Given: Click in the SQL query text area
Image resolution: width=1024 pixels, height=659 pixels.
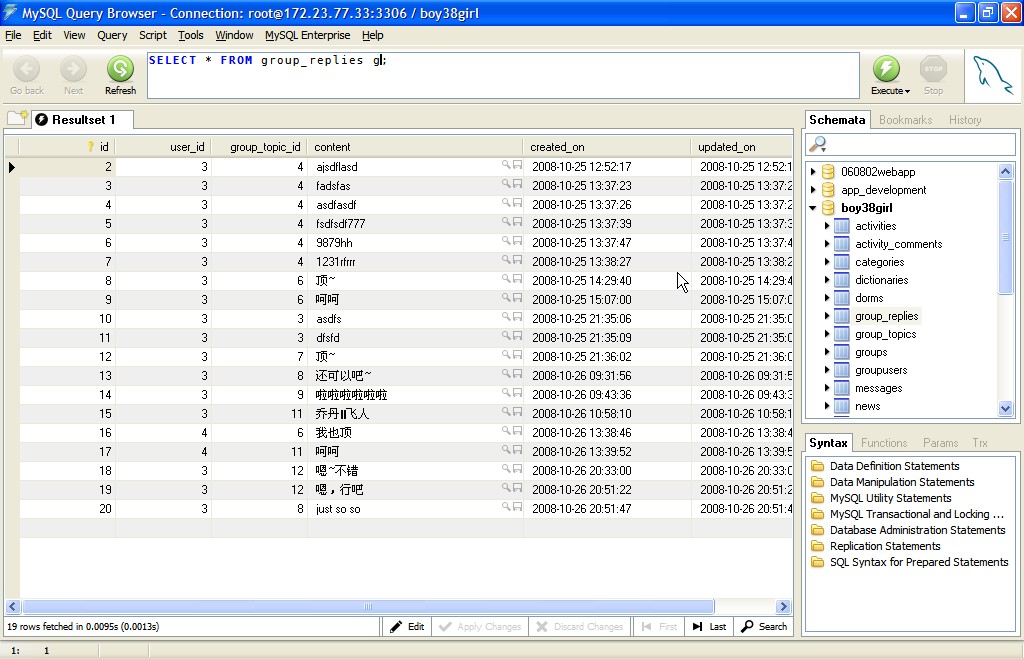Looking at the screenshot, I should coord(503,76).
